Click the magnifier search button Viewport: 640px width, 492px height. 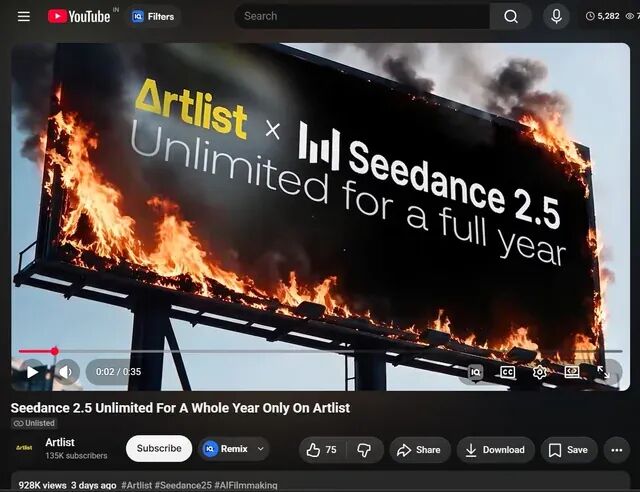pos(511,16)
